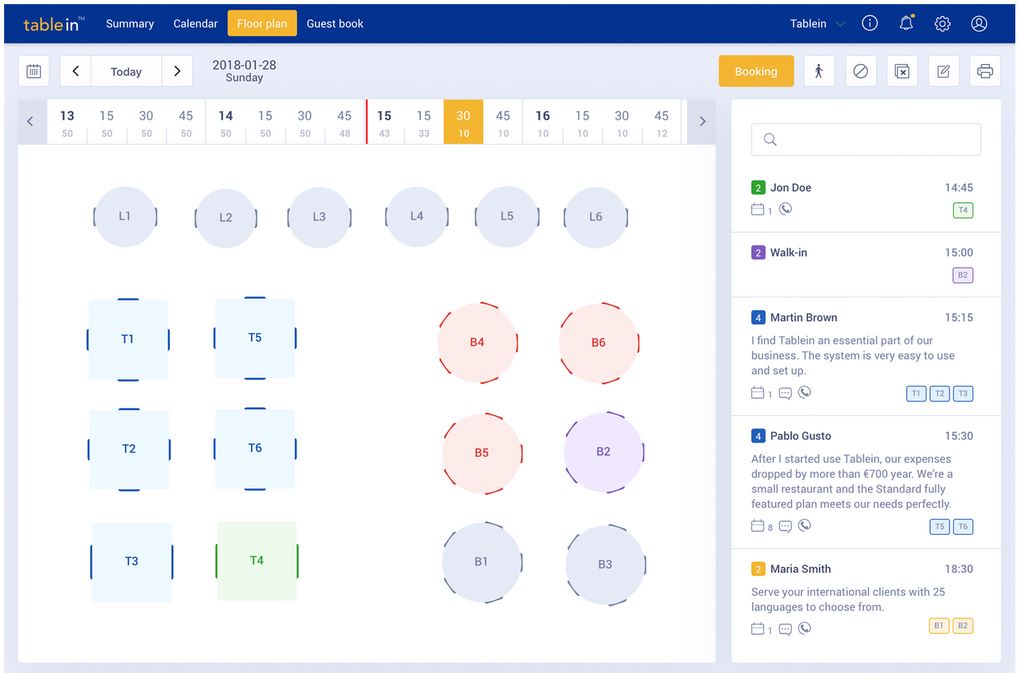1018x673 pixels.
Task: Click the edit note icon in the toolbar
Action: 943,71
